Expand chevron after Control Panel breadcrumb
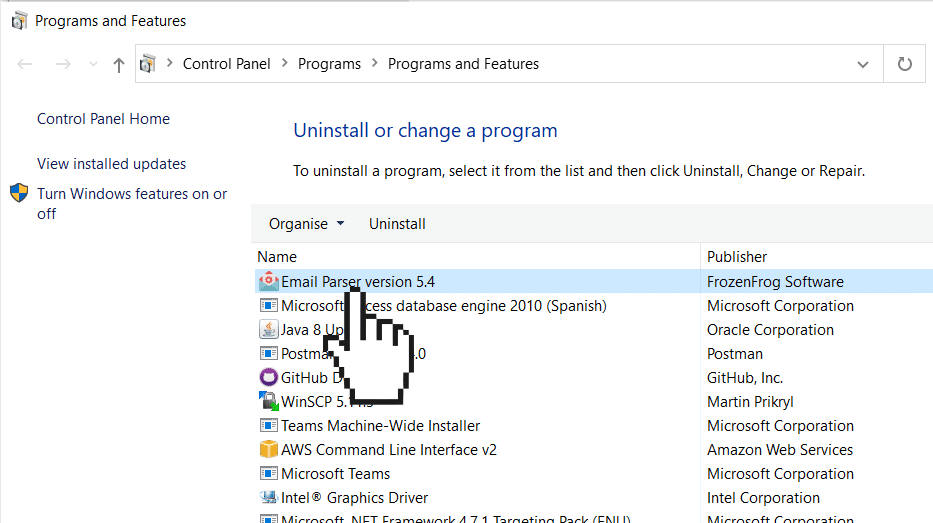 284,63
